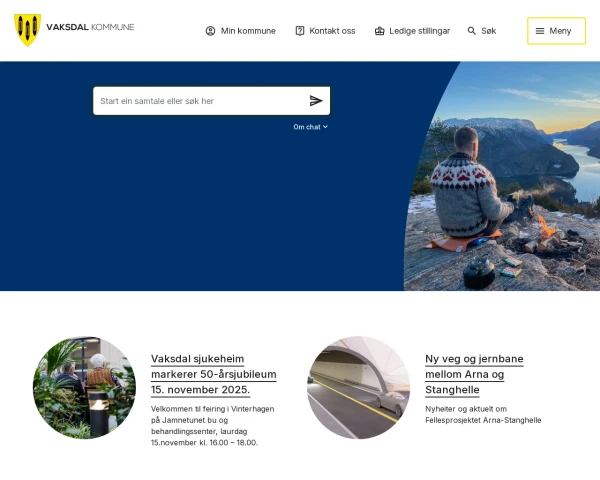Click the tunnel road circular thumbnail
The image size is (600, 480).
tap(358, 387)
